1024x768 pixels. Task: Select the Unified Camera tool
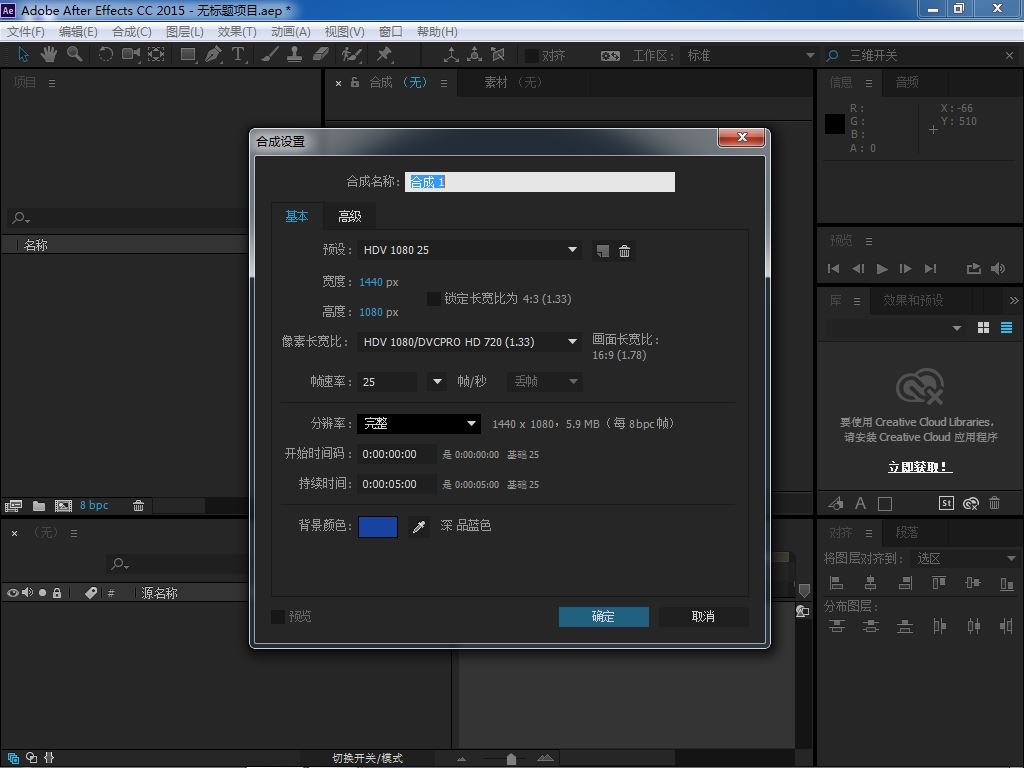point(131,54)
